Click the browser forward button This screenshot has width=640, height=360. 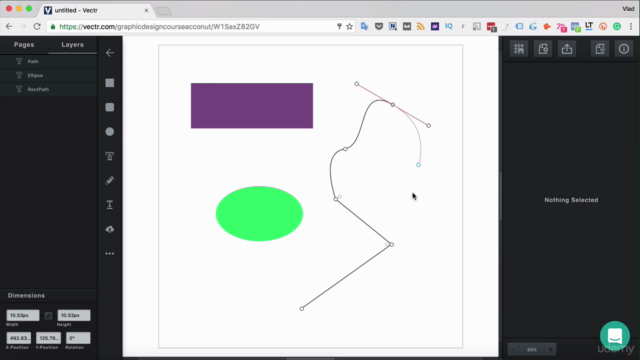23,27
